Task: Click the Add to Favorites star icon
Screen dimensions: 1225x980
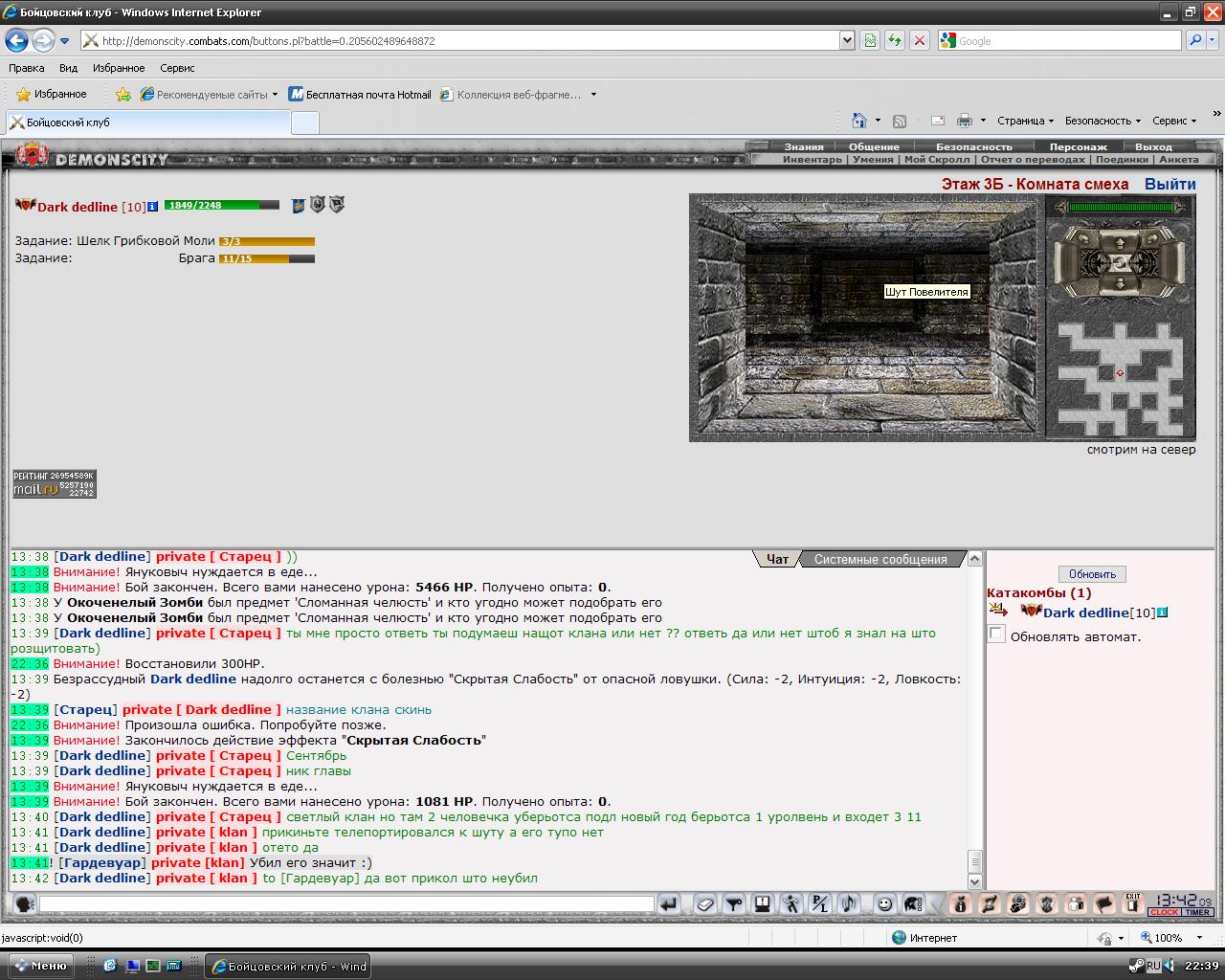Action: coord(122,94)
